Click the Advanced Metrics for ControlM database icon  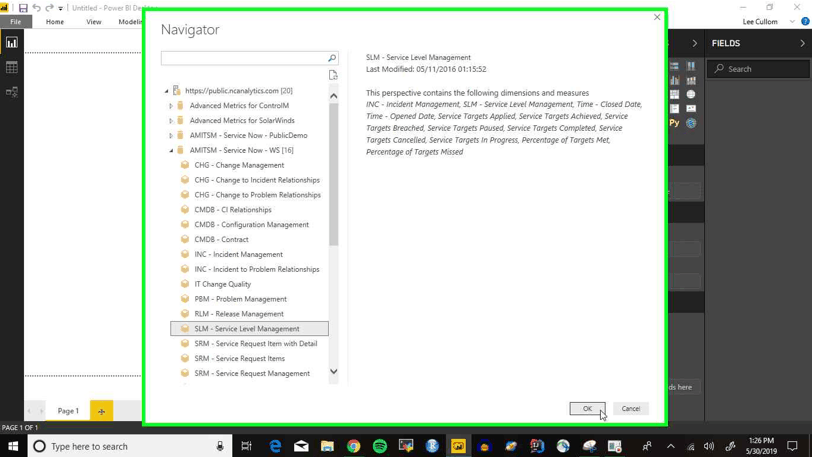click(x=180, y=105)
